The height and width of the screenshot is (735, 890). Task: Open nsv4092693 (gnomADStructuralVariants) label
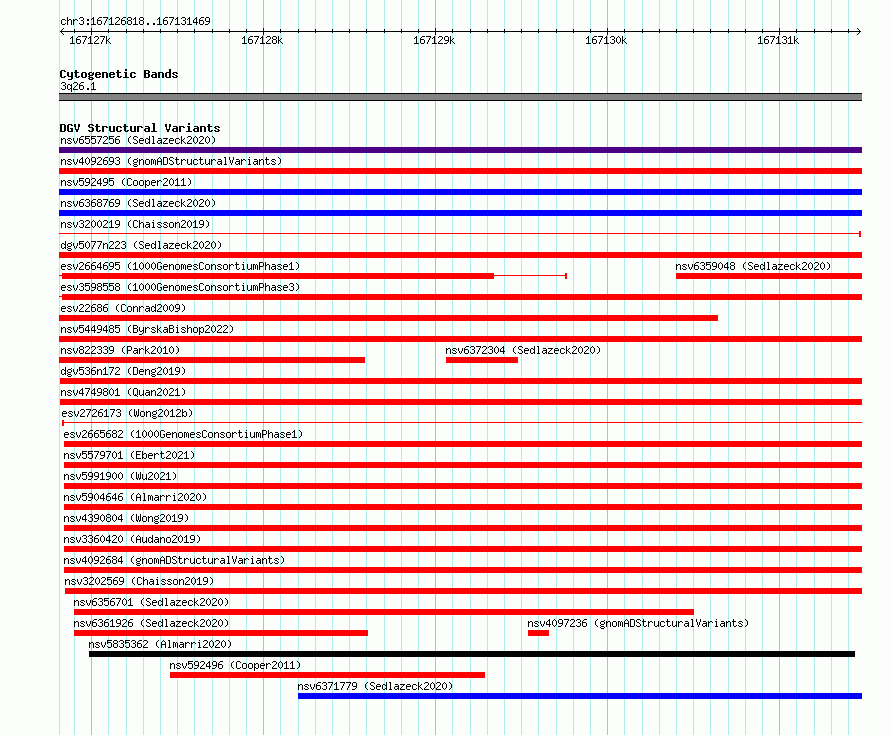pyautogui.click(x=171, y=161)
